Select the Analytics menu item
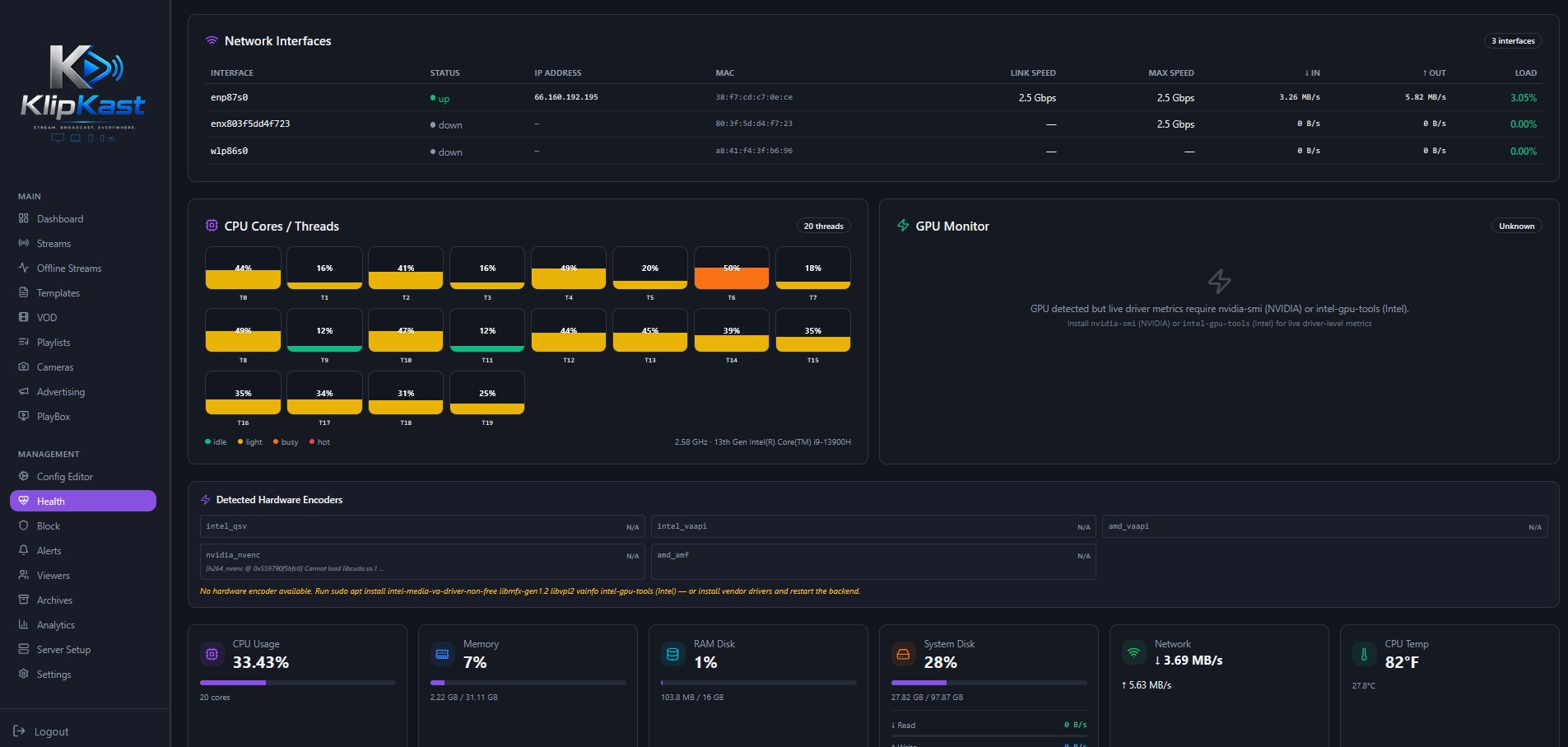This screenshot has height=747, width=1568. pos(83,624)
